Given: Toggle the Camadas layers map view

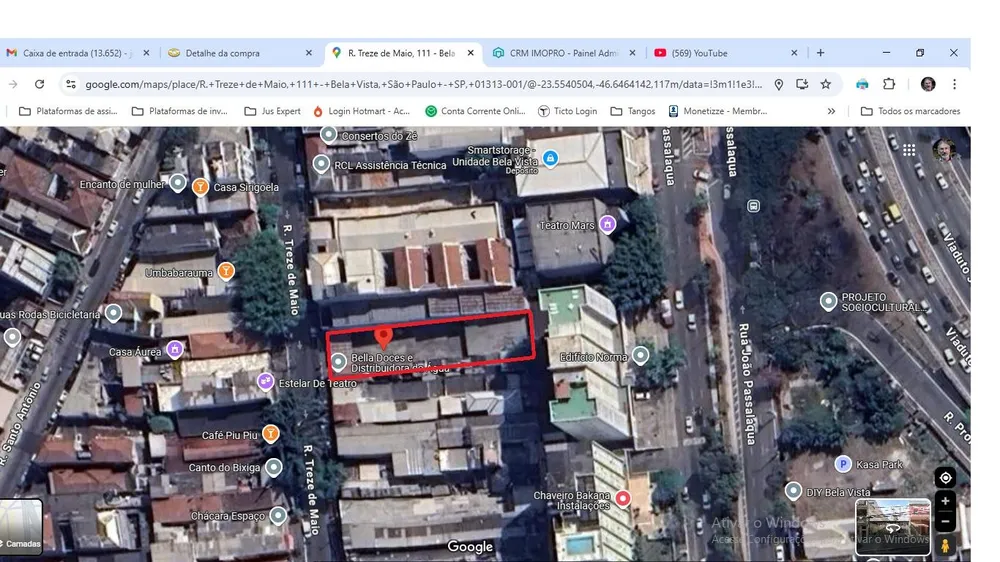Looking at the screenshot, I should [21, 527].
